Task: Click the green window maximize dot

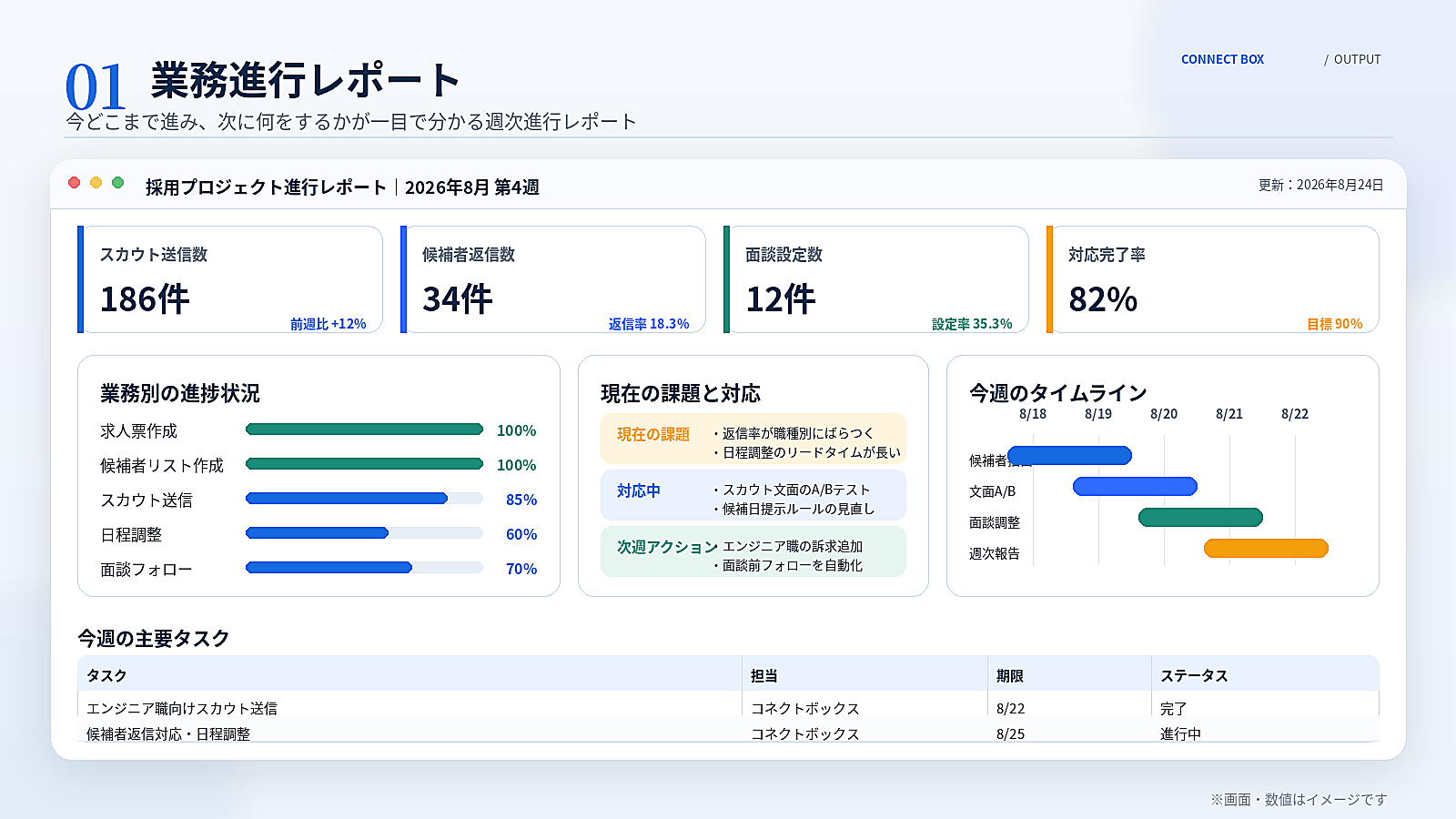Action: 118,183
